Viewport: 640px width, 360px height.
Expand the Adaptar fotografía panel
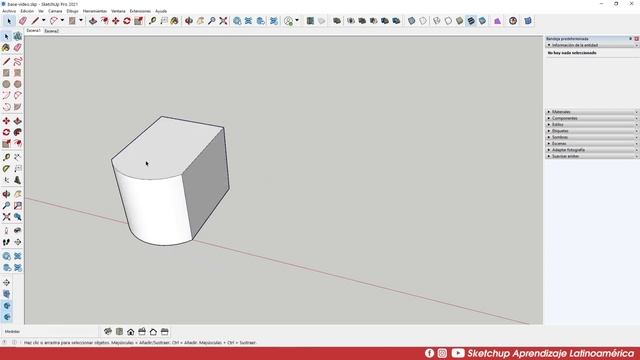592,150
